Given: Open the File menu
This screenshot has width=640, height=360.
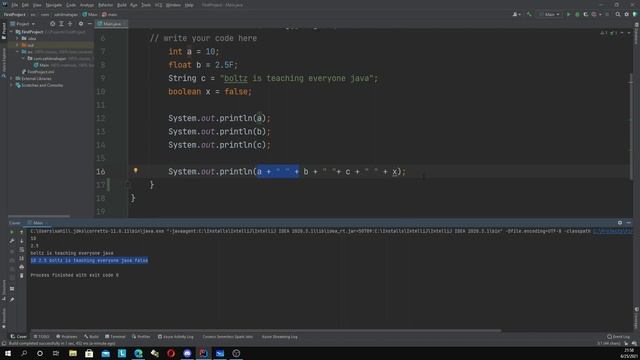Looking at the screenshot, I should (x=15, y=5).
